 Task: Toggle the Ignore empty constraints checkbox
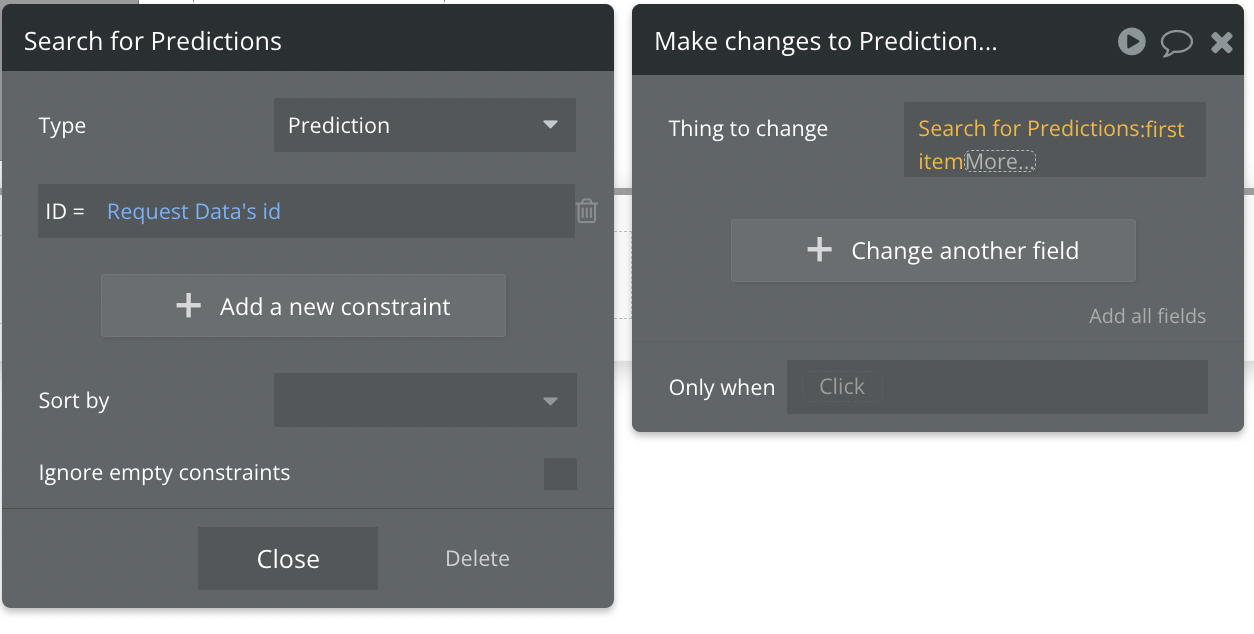pyautogui.click(x=560, y=473)
